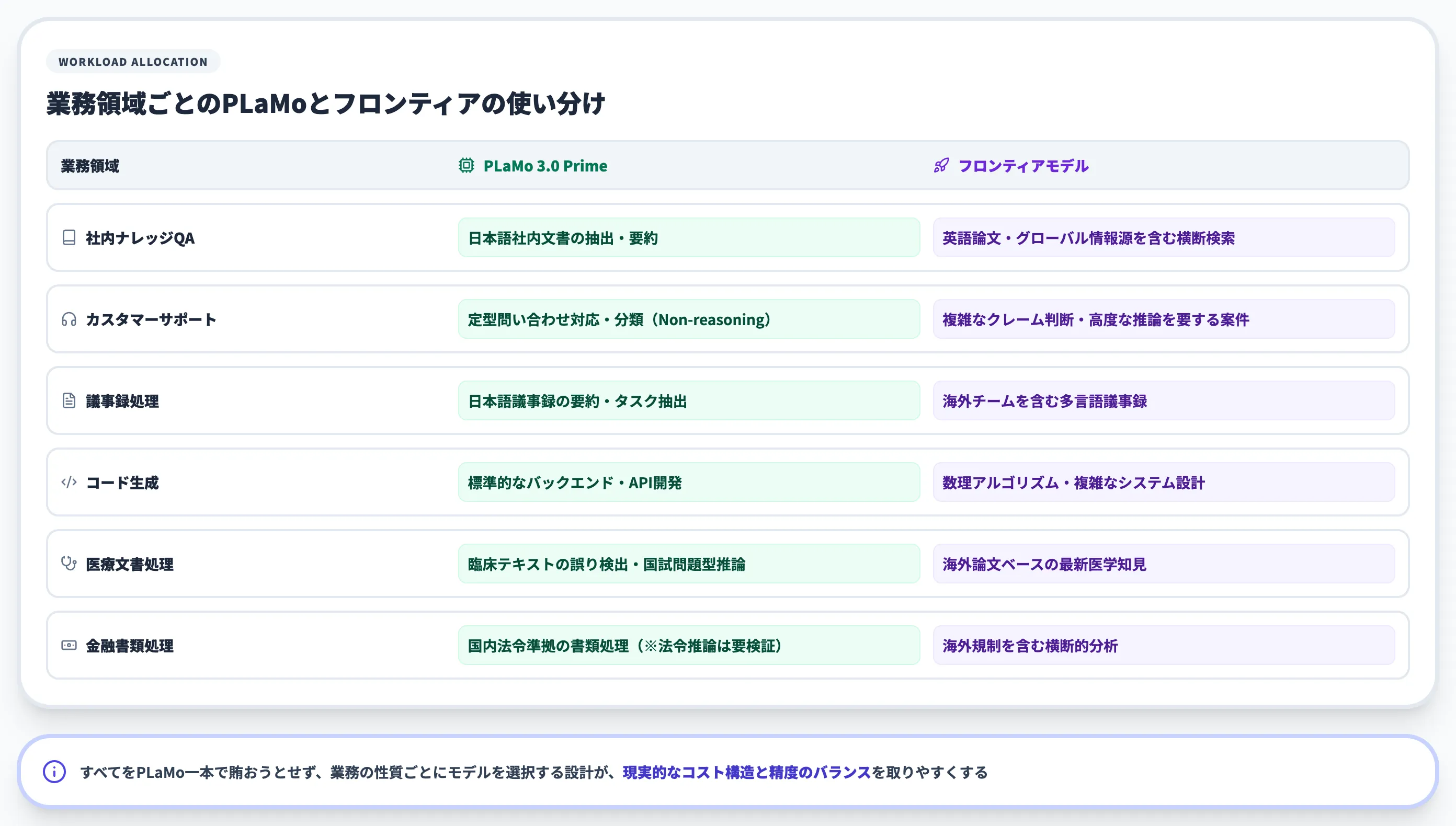
Task: Click the stethoscope icon next to 医療文書処理
Action: (69, 564)
